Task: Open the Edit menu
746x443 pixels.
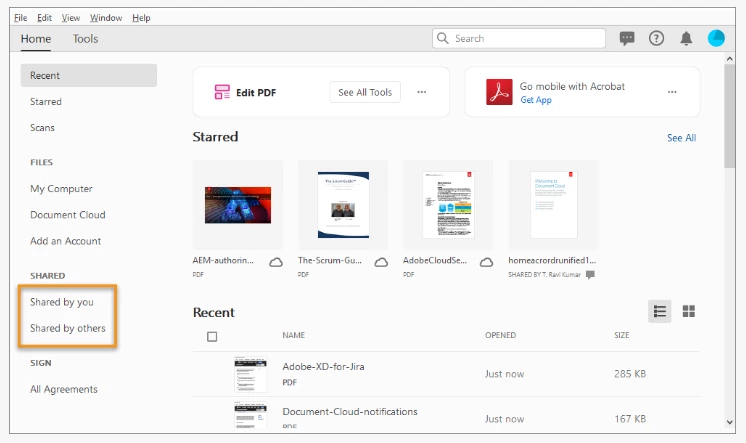Action: 44,18
